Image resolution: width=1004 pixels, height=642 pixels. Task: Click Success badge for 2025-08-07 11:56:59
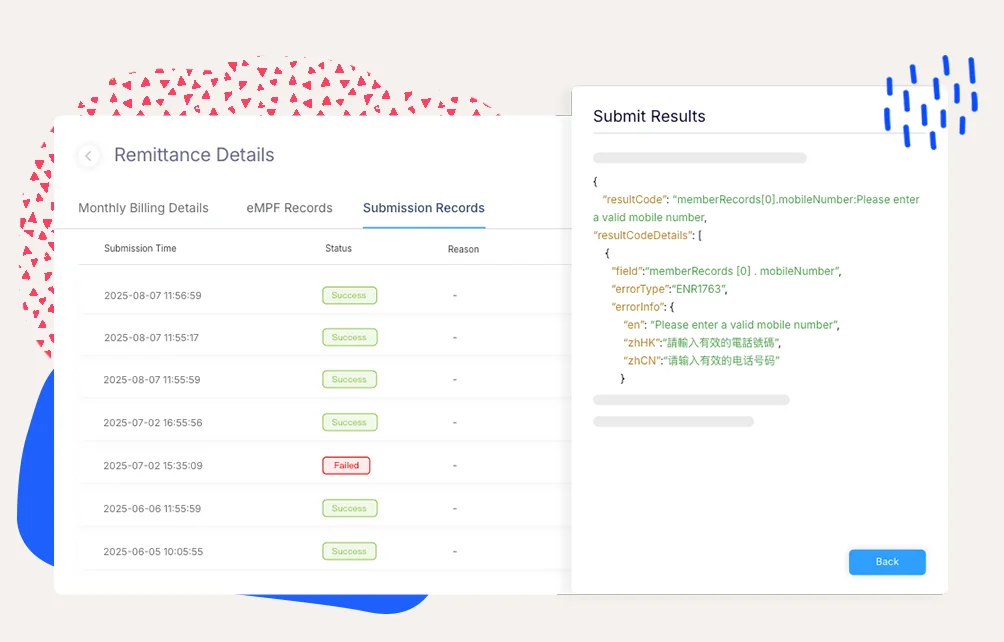click(348, 296)
